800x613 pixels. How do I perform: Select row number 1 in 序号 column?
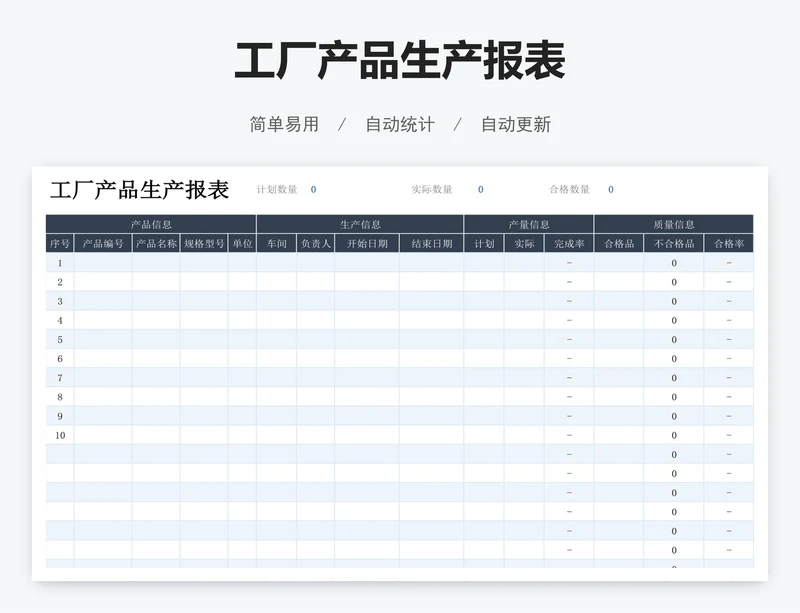click(60, 263)
